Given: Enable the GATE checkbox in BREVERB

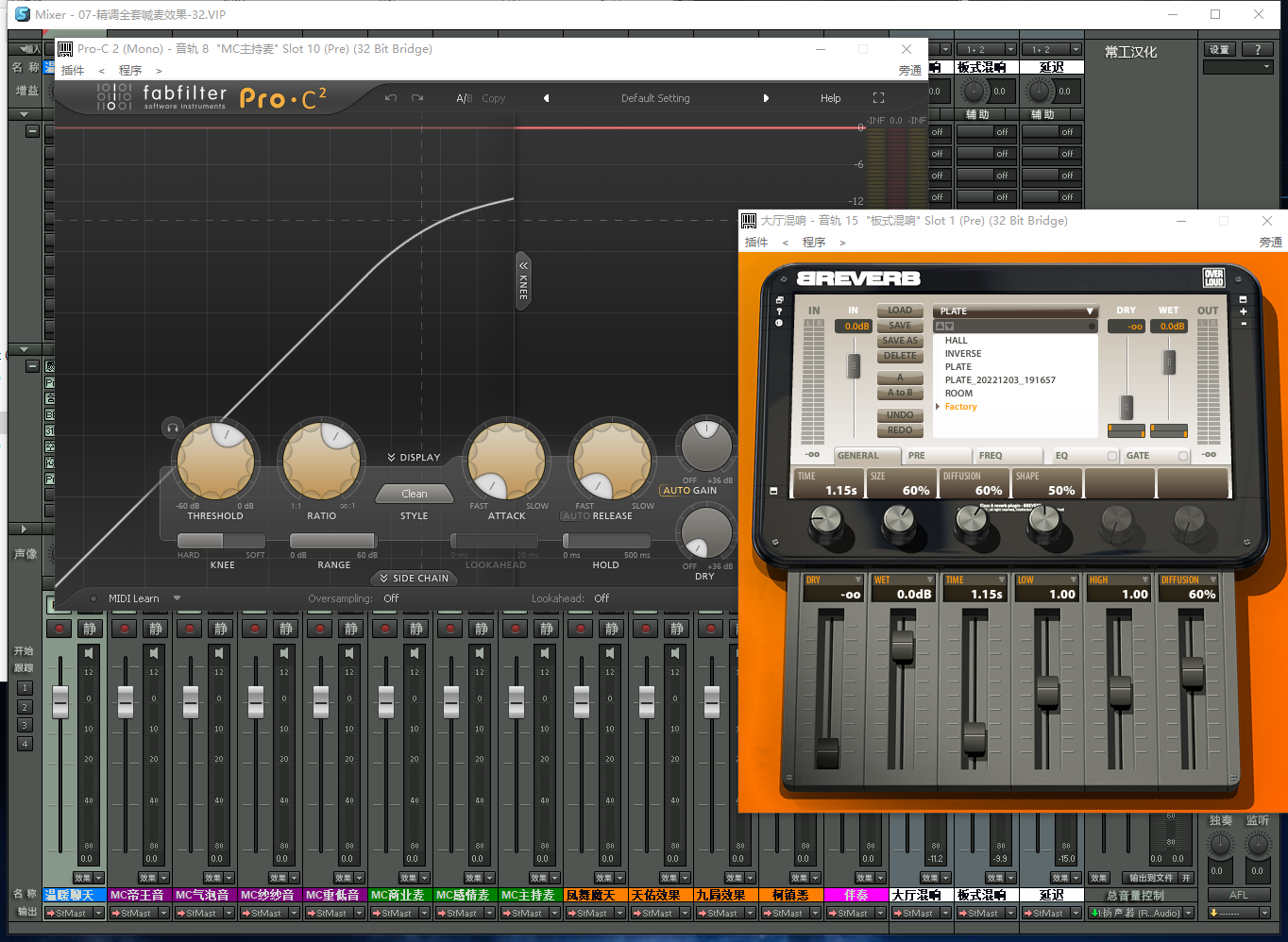Looking at the screenshot, I should tap(1183, 456).
